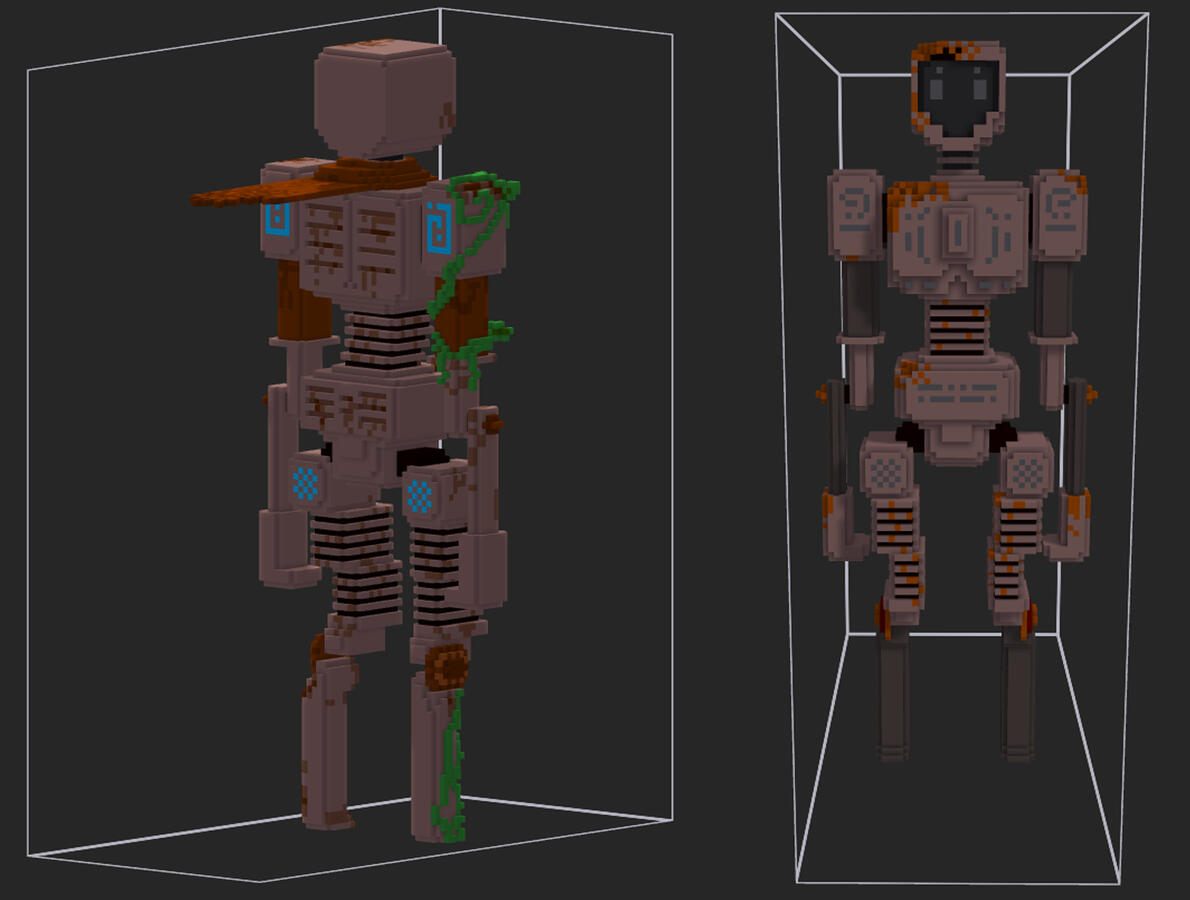Select the left robot's black striped spine
This screenshot has width=1190, height=900.
point(385,338)
